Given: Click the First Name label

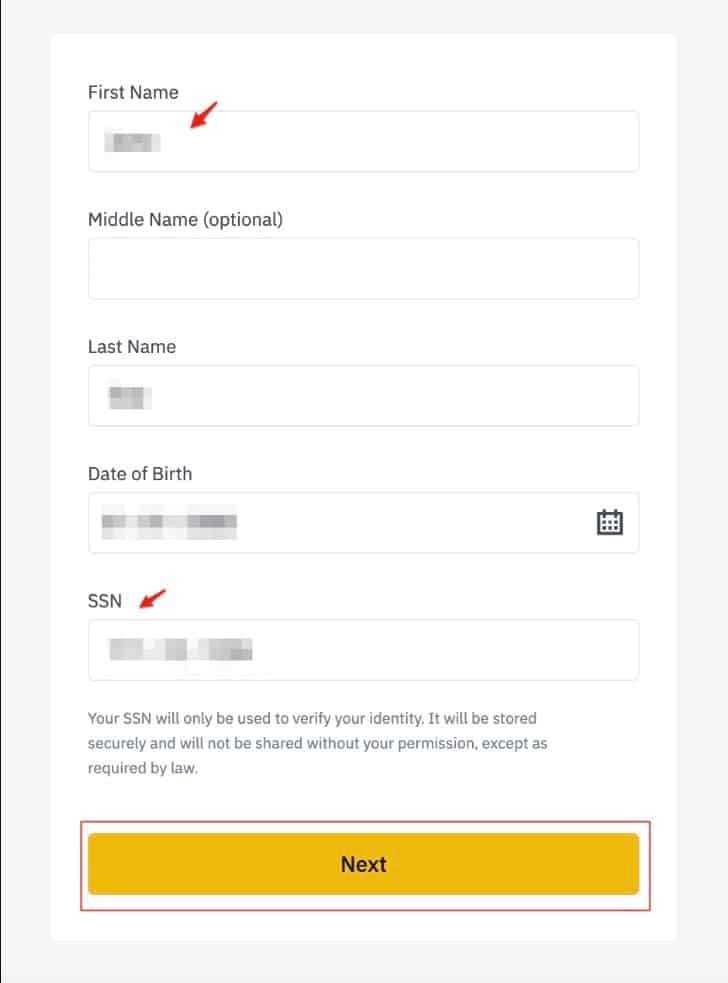Looking at the screenshot, I should 133,92.
